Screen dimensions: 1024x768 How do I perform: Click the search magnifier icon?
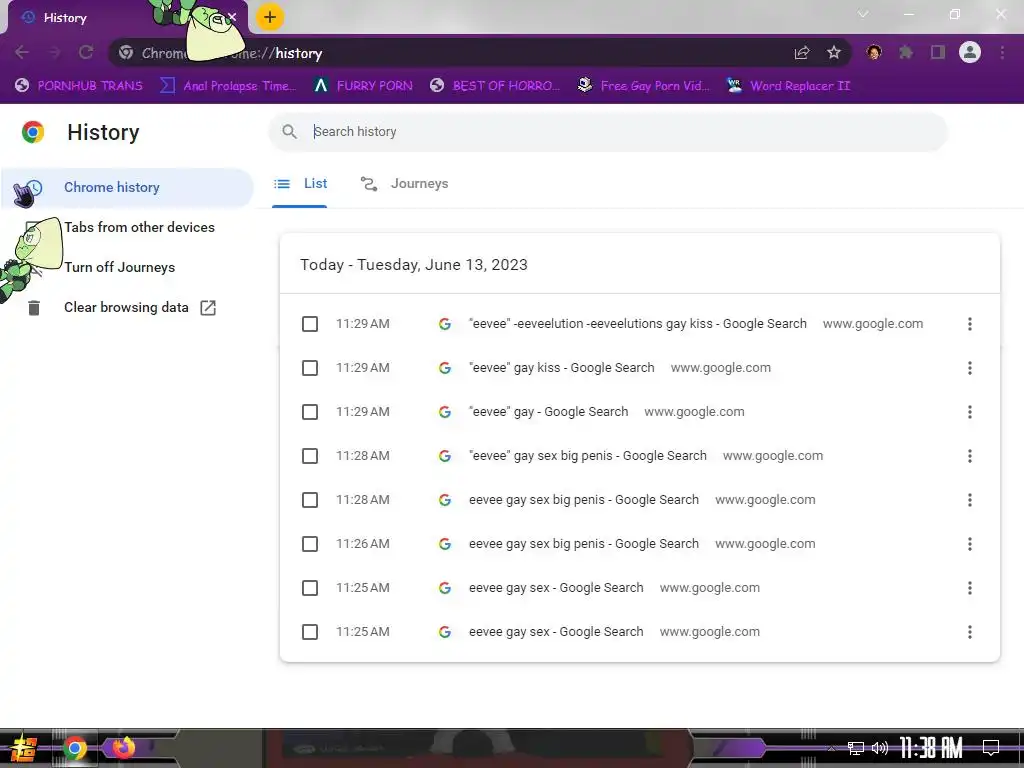(289, 131)
